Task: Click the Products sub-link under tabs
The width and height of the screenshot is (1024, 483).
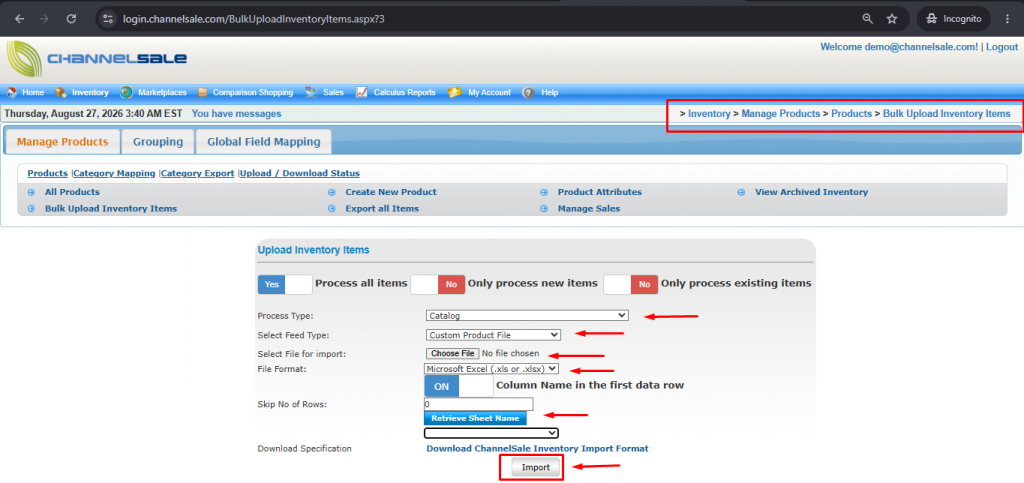Action: 48,174
